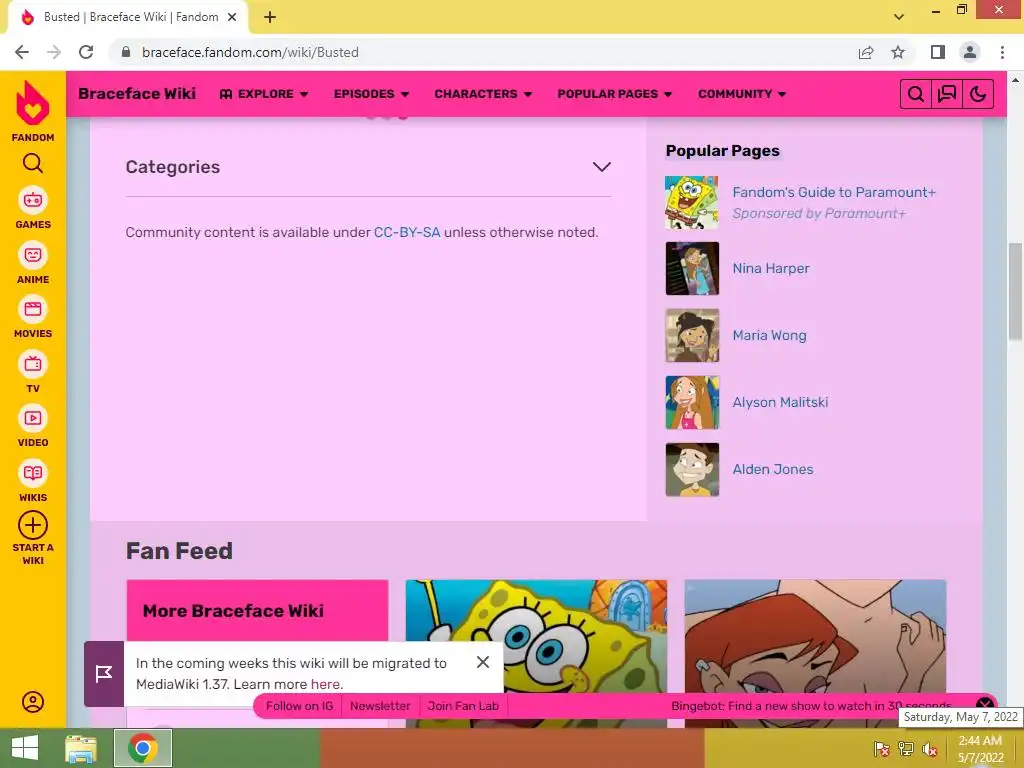The width and height of the screenshot is (1024, 768).
Task: Open Fandom's Guide to Paramount+ link
Action: pyautogui.click(x=834, y=192)
